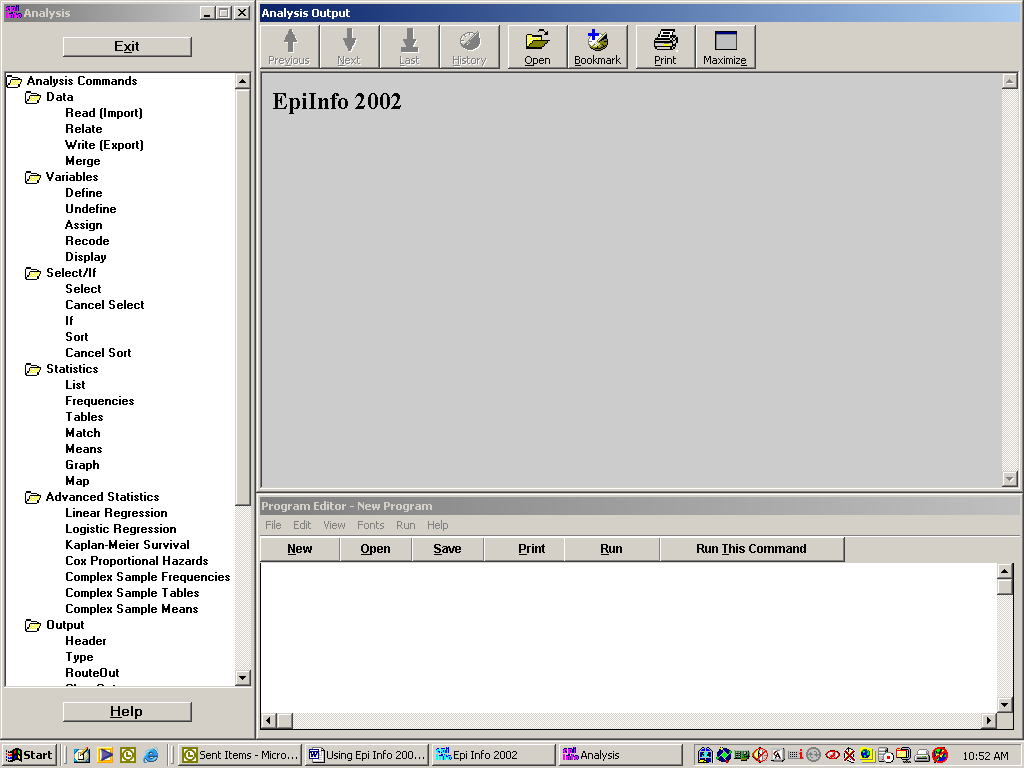Select the Recode command
This screenshot has width=1024, height=768.
pos(87,241)
